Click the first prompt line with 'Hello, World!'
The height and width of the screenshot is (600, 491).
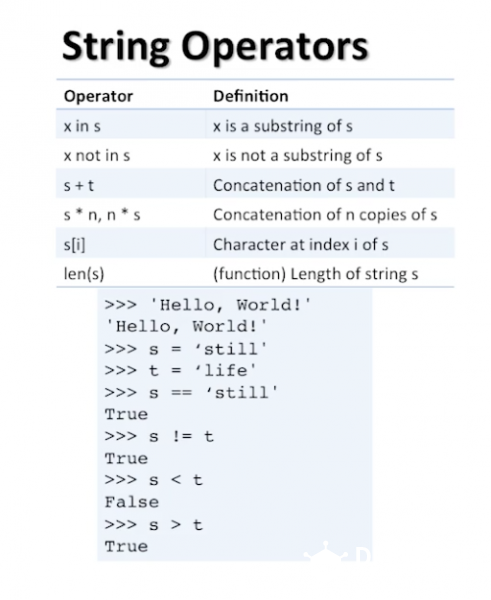tap(208, 305)
